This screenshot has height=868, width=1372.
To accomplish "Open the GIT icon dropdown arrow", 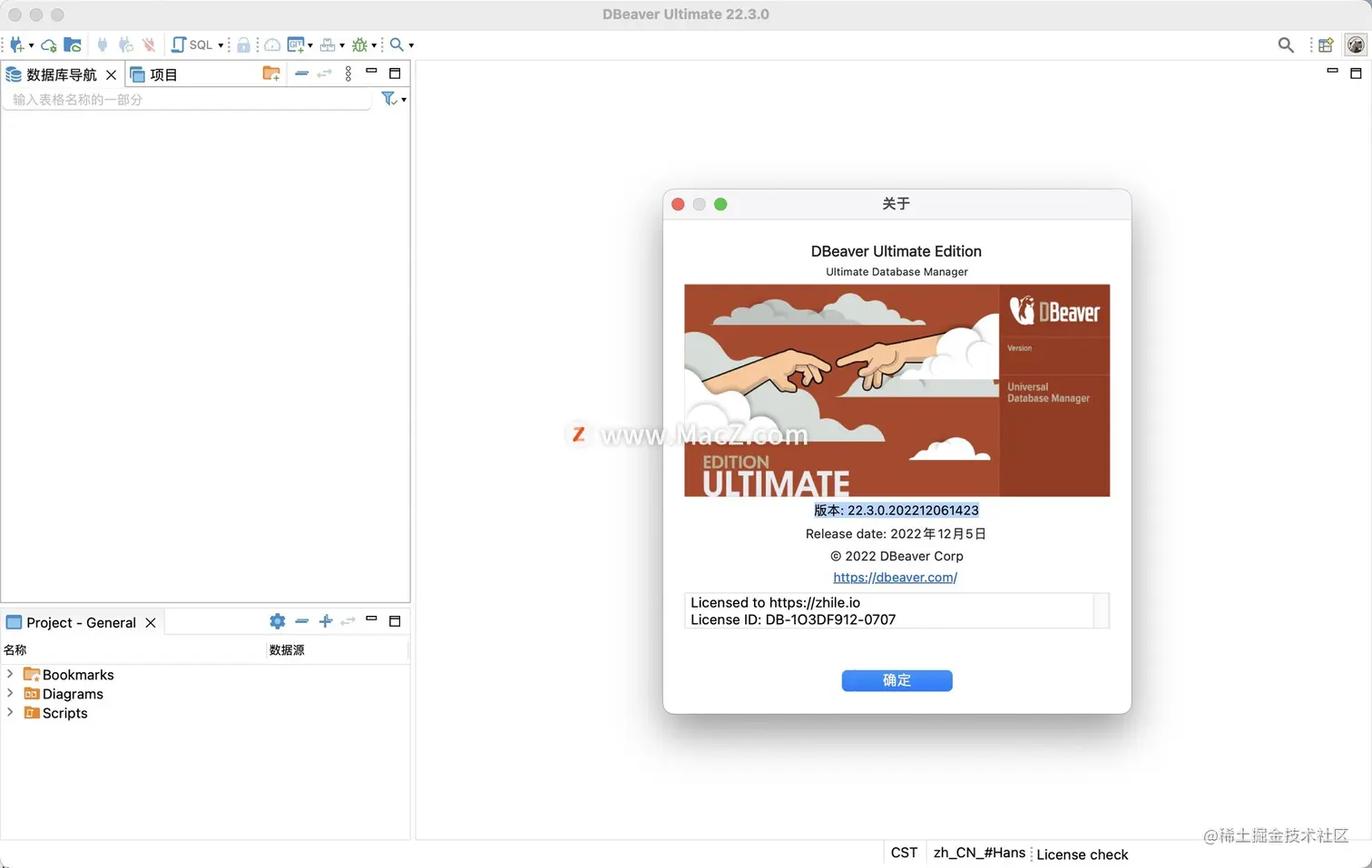I will click(x=310, y=45).
